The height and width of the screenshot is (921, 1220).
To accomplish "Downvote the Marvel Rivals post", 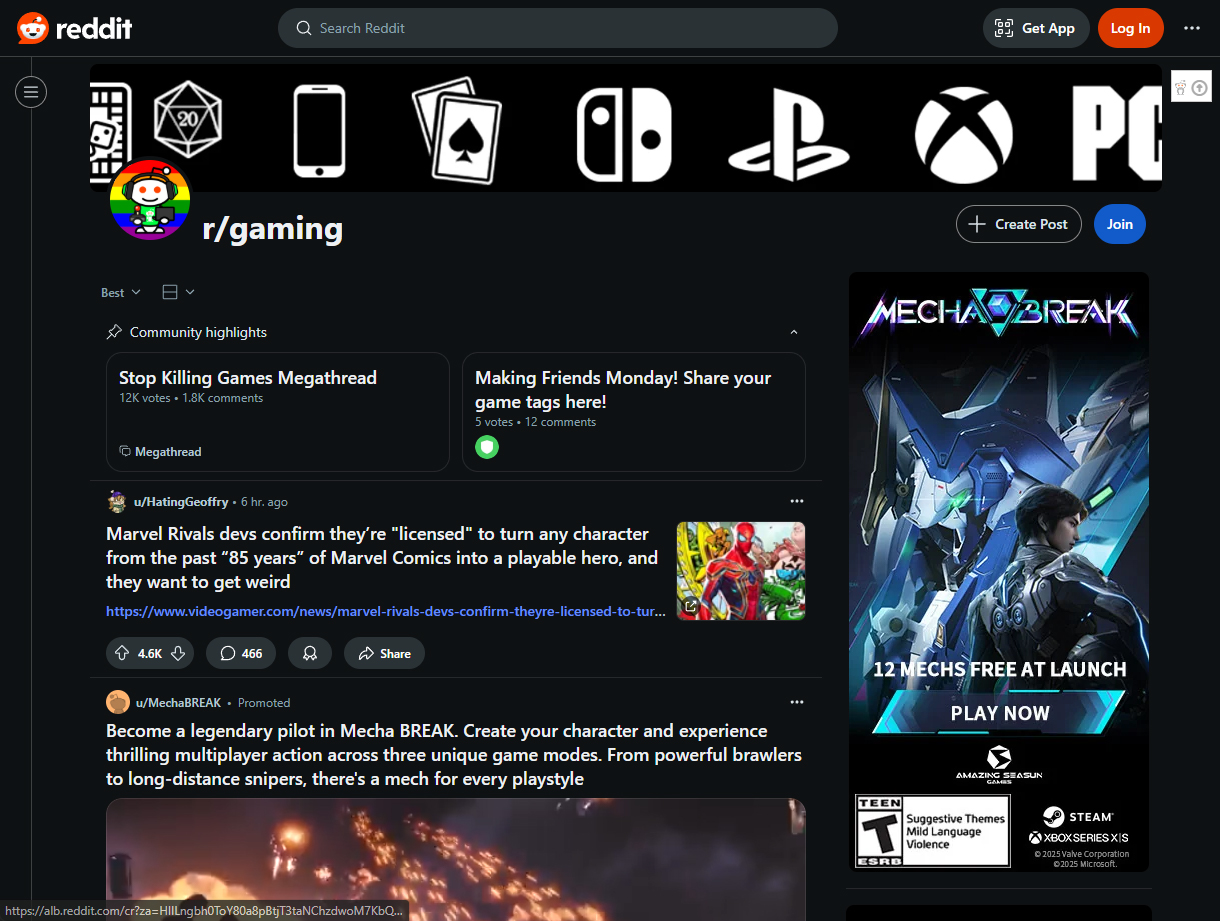I will pos(178,653).
